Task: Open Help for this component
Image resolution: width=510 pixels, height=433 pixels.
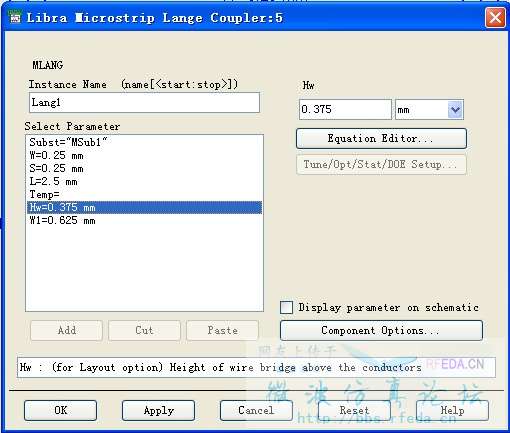Action: click(452, 410)
